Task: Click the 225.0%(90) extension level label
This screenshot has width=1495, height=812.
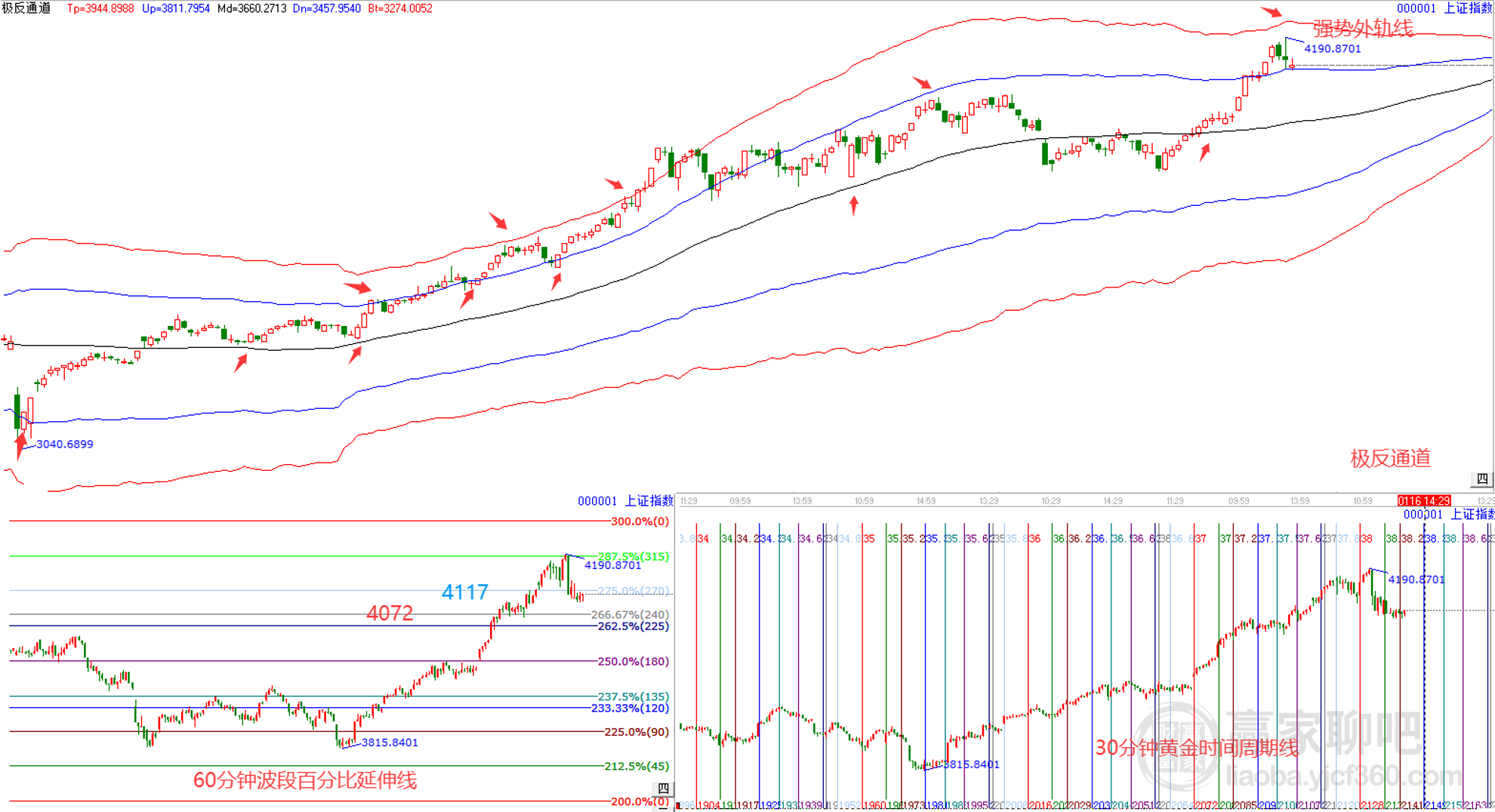Action: click(637, 732)
